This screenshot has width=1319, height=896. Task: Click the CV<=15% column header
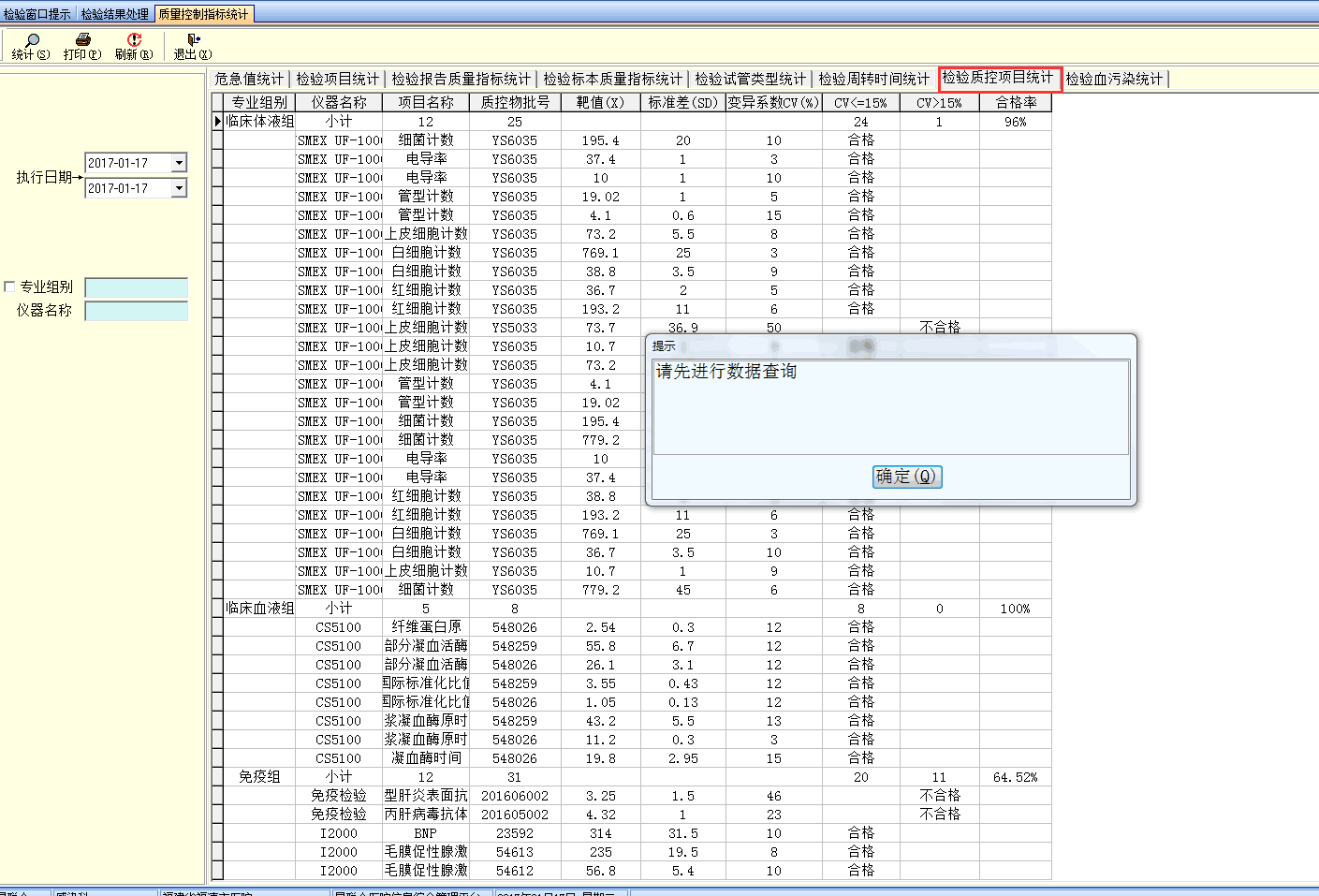click(861, 103)
